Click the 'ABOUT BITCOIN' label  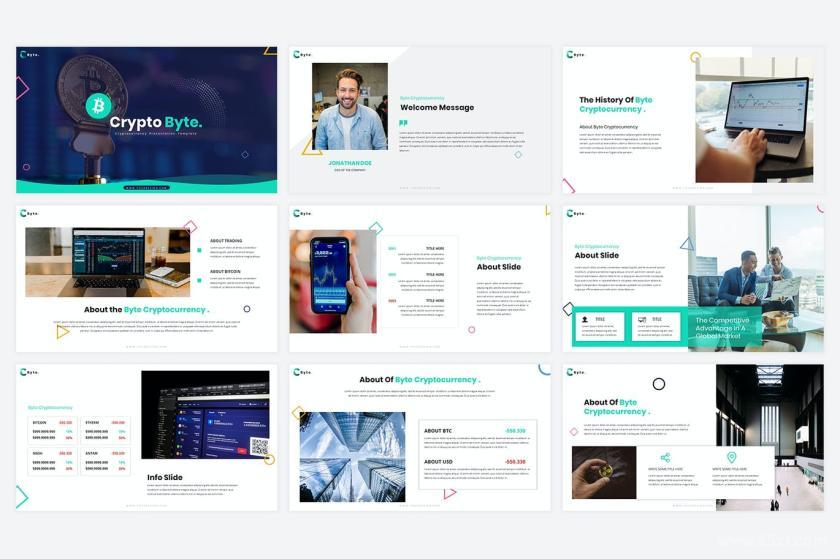[225, 272]
